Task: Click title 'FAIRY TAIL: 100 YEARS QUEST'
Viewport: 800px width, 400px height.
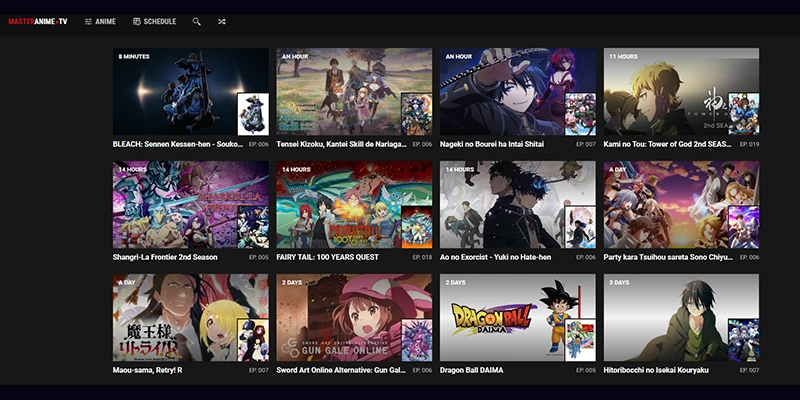Action: click(328, 257)
